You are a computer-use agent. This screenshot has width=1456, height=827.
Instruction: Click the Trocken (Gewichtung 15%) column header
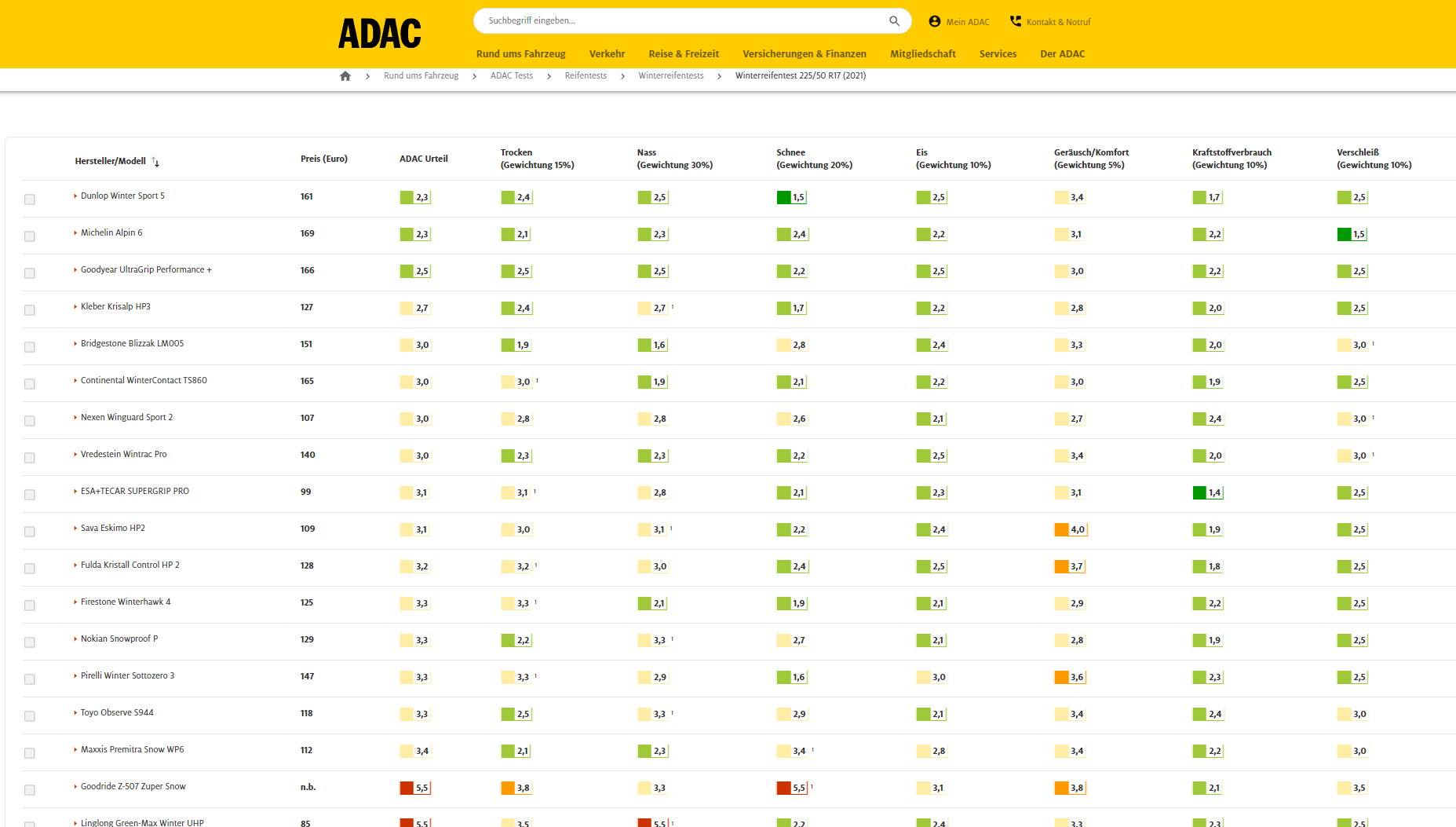click(538, 159)
